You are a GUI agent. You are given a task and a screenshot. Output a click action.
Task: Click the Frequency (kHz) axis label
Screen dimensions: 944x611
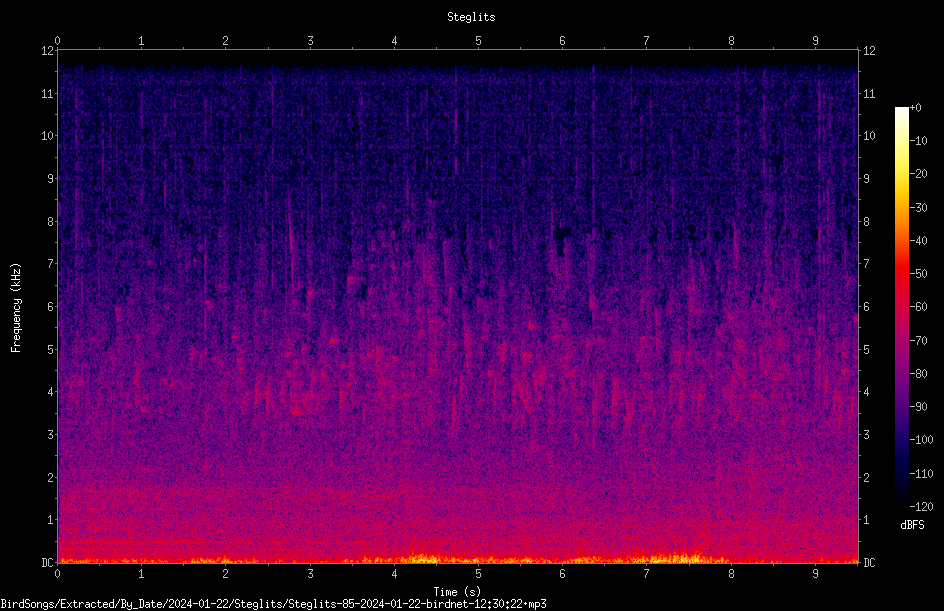tap(16, 308)
